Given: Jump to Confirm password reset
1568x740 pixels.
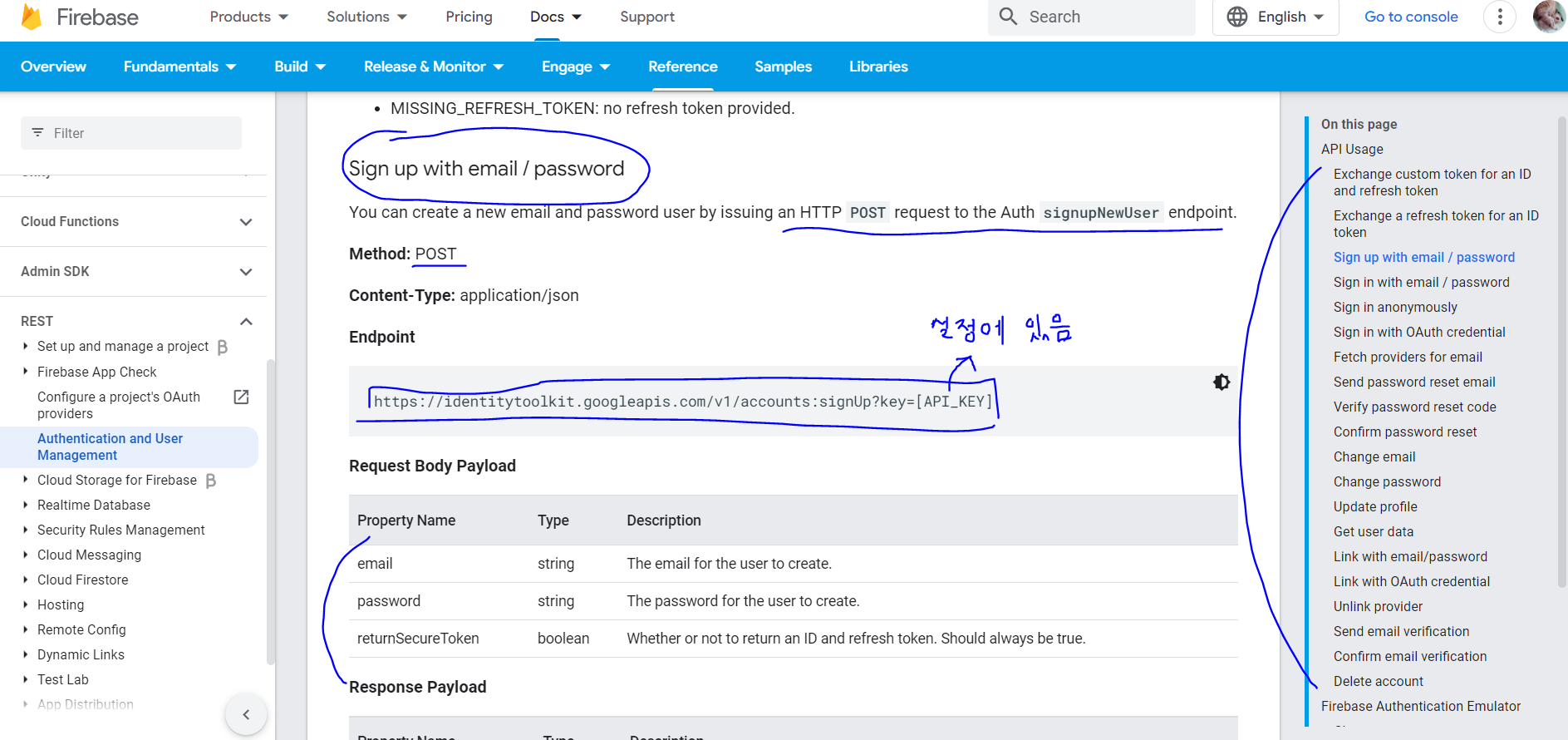Looking at the screenshot, I should [x=1405, y=432].
